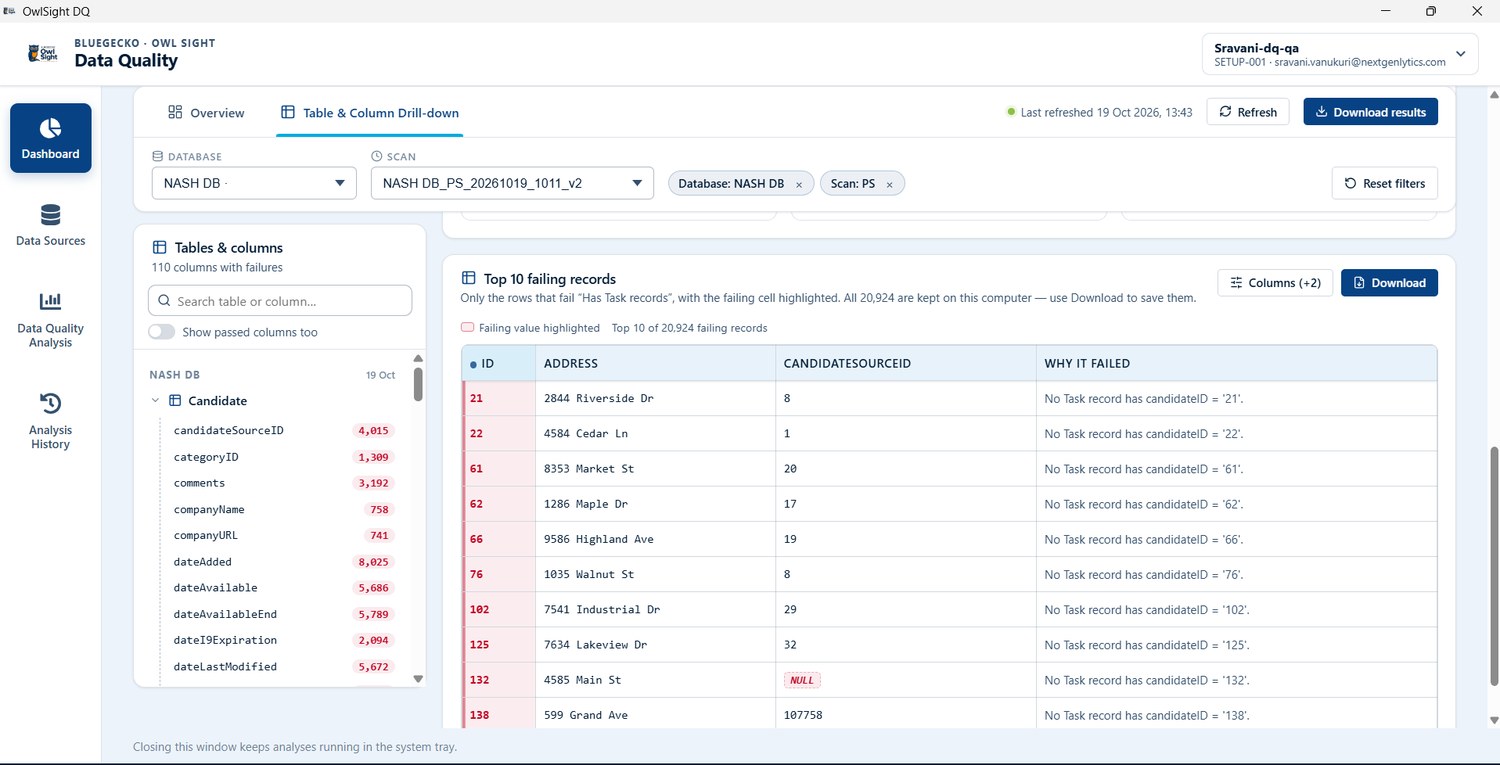This screenshot has height=765, width=1500.
Task: Click the NULL value in row 132
Action: click(x=802, y=680)
